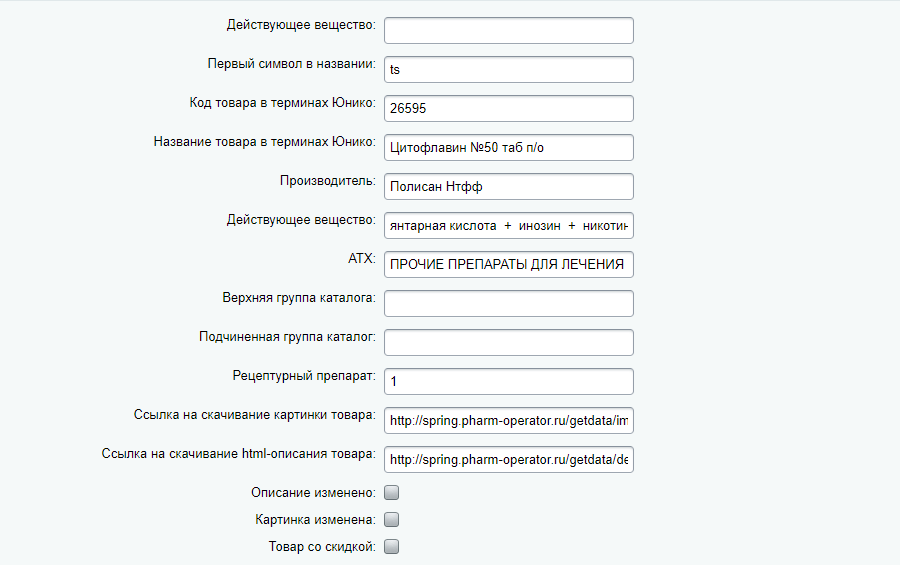This screenshot has height=565, width=900.
Task: Click the Производитель: label text
Action: 328,181
